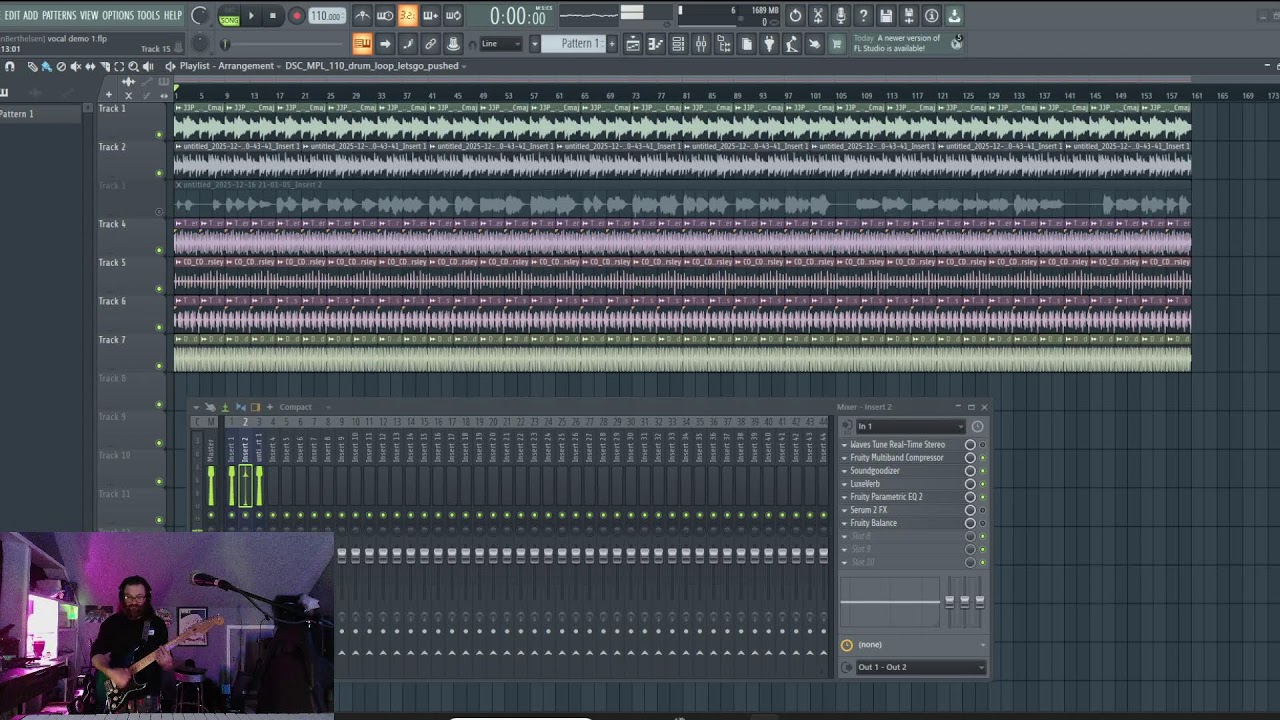
Task: Click the 'newer version of FL Studio' notification
Action: click(900, 43)
